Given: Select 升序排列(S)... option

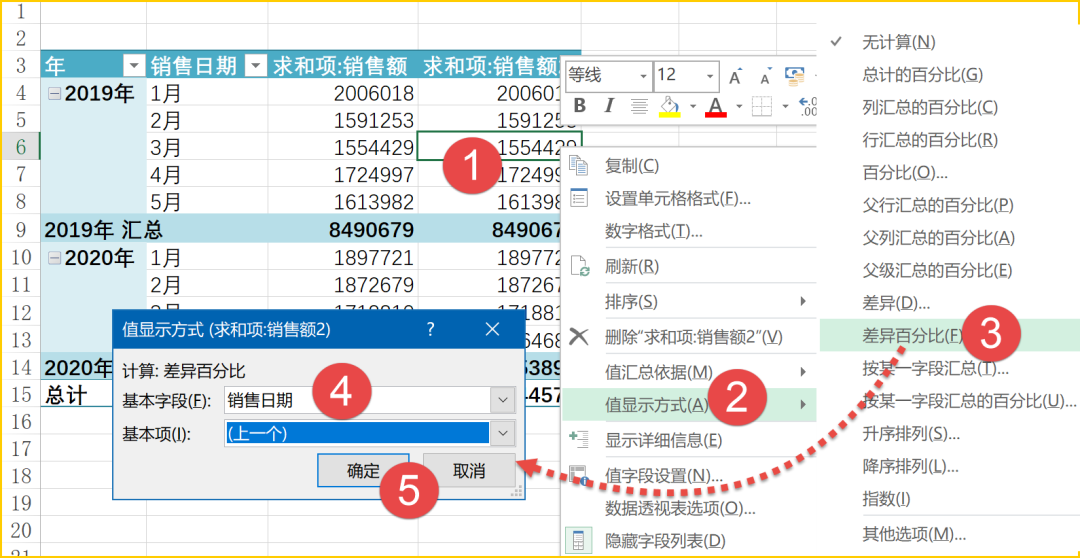Looking at the screenshot, I should pyautogui.click(x=911, y=434).
